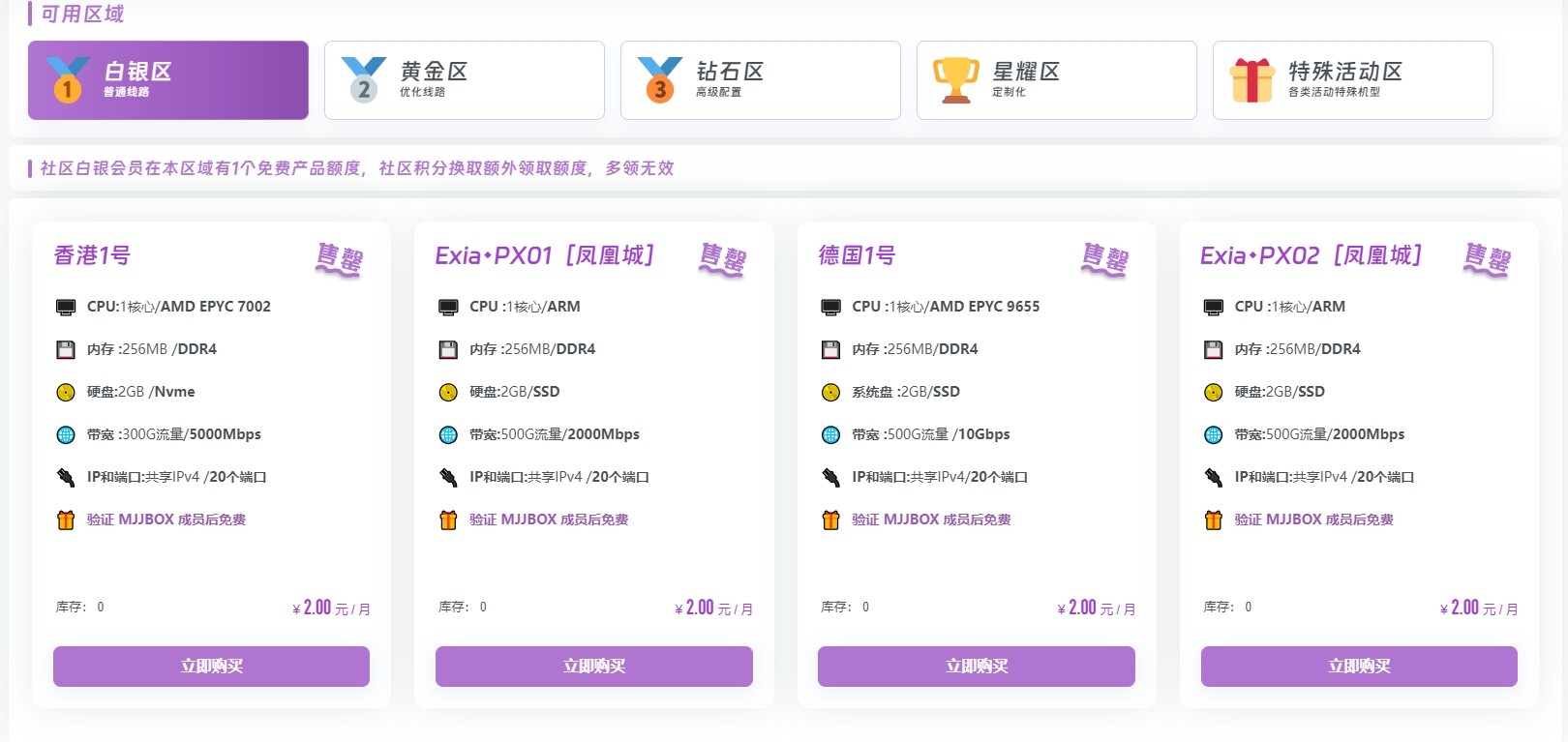Buy the Exia·PX02 plan
This screenshot has height=742, width=1568.
point(1359,667)
